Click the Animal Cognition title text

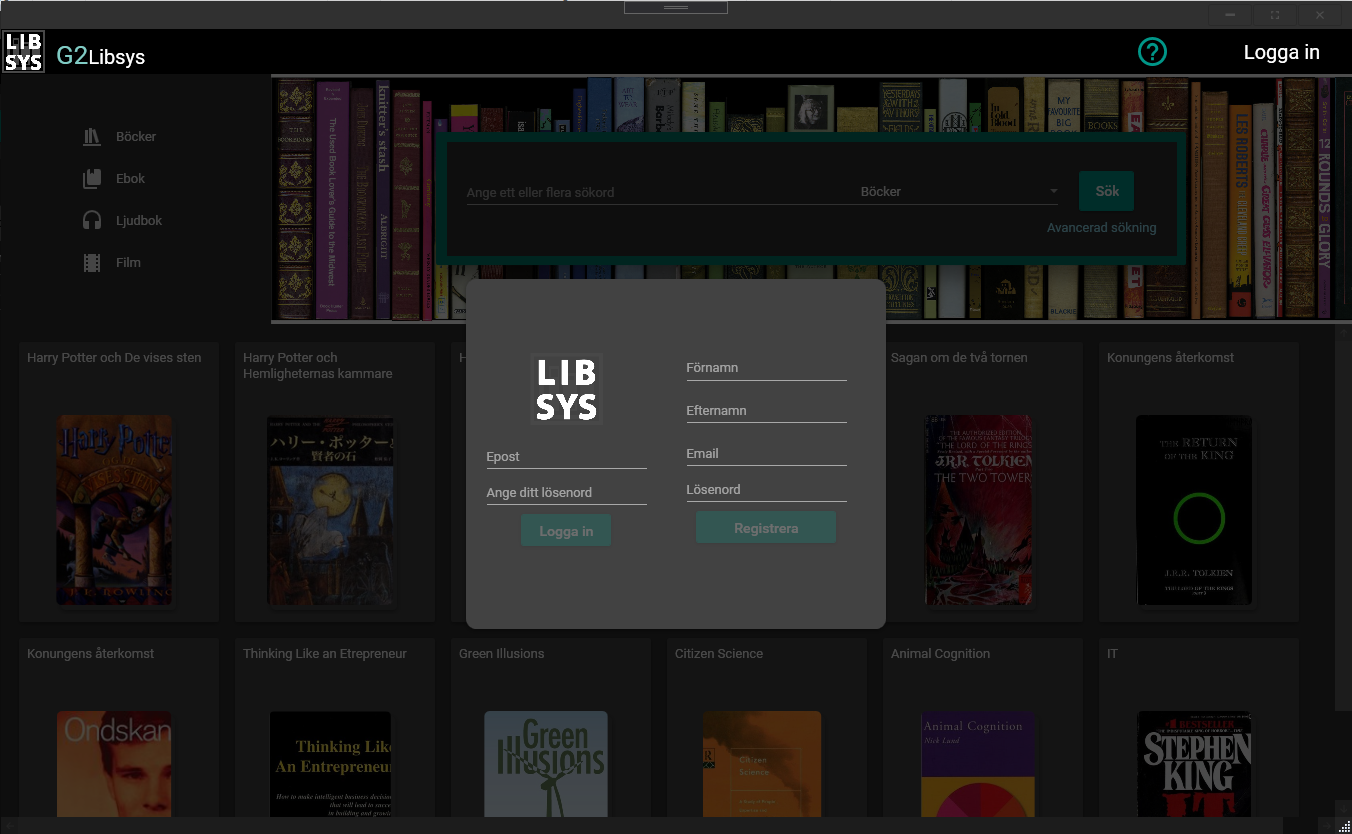(940, 654)
